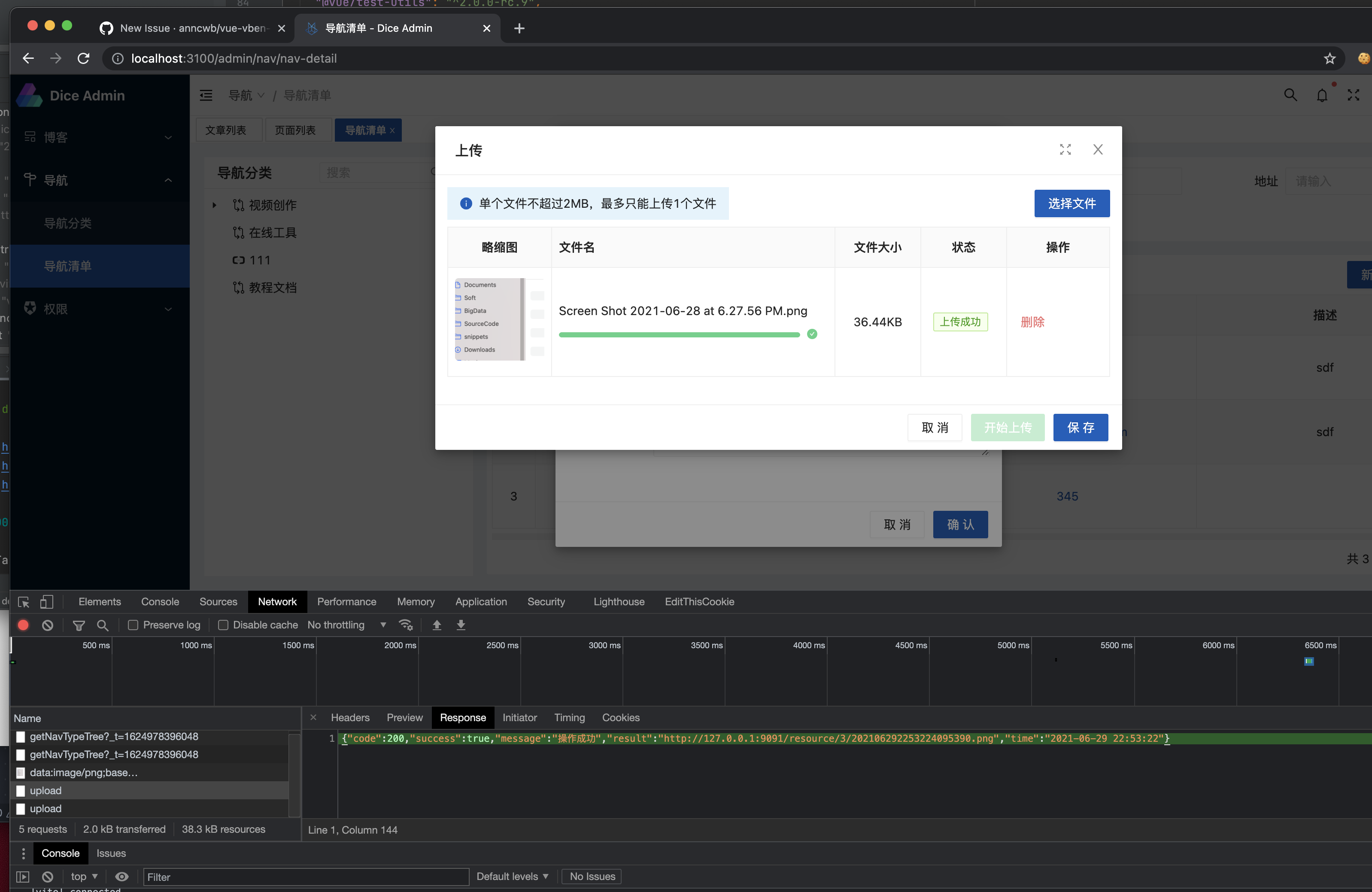Open the notifications bell in the header
The width and height of the screenshot is (1372, 892).
point(1323,94)
